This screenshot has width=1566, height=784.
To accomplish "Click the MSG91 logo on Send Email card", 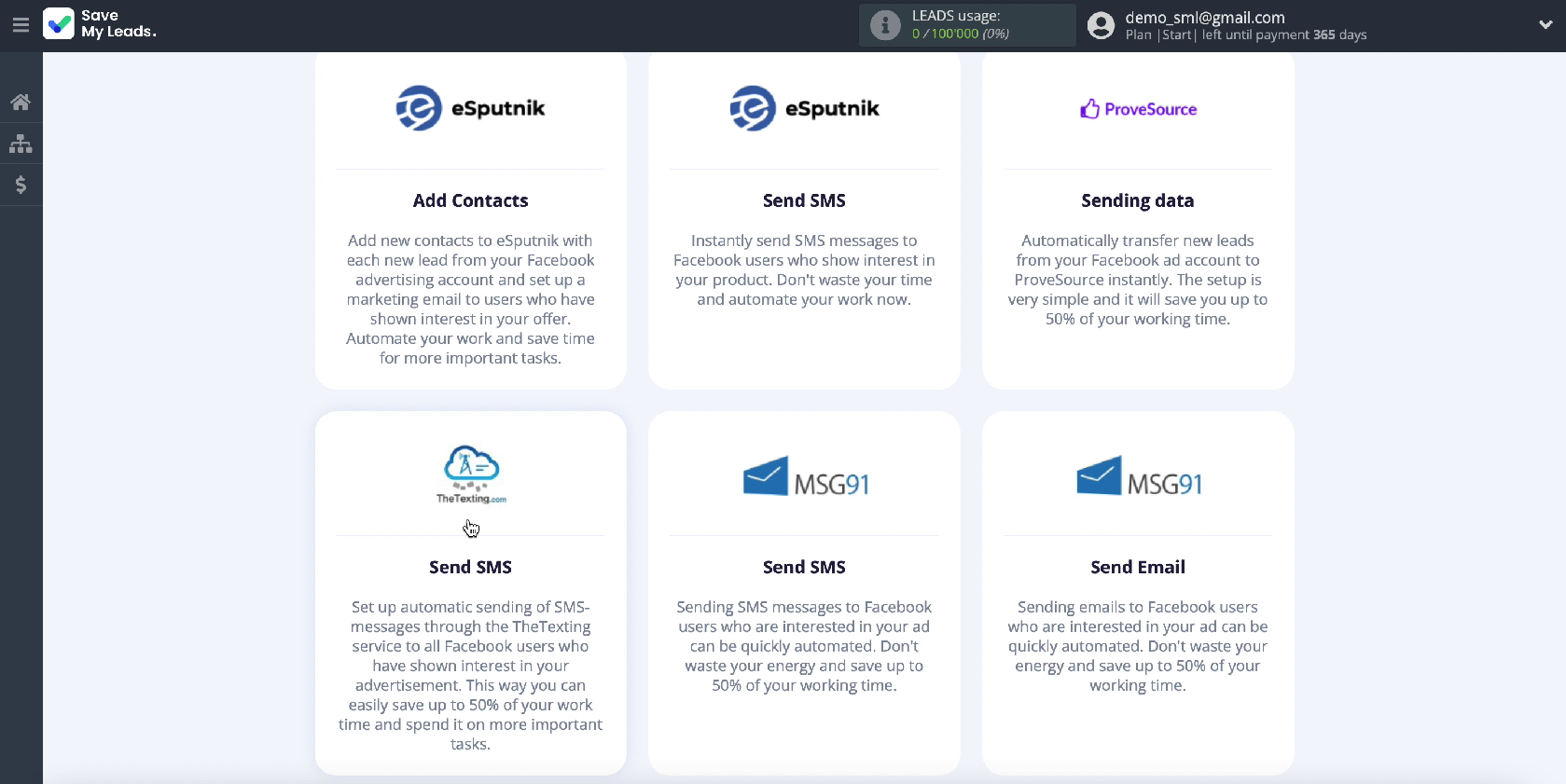I will click(1139, 477).
